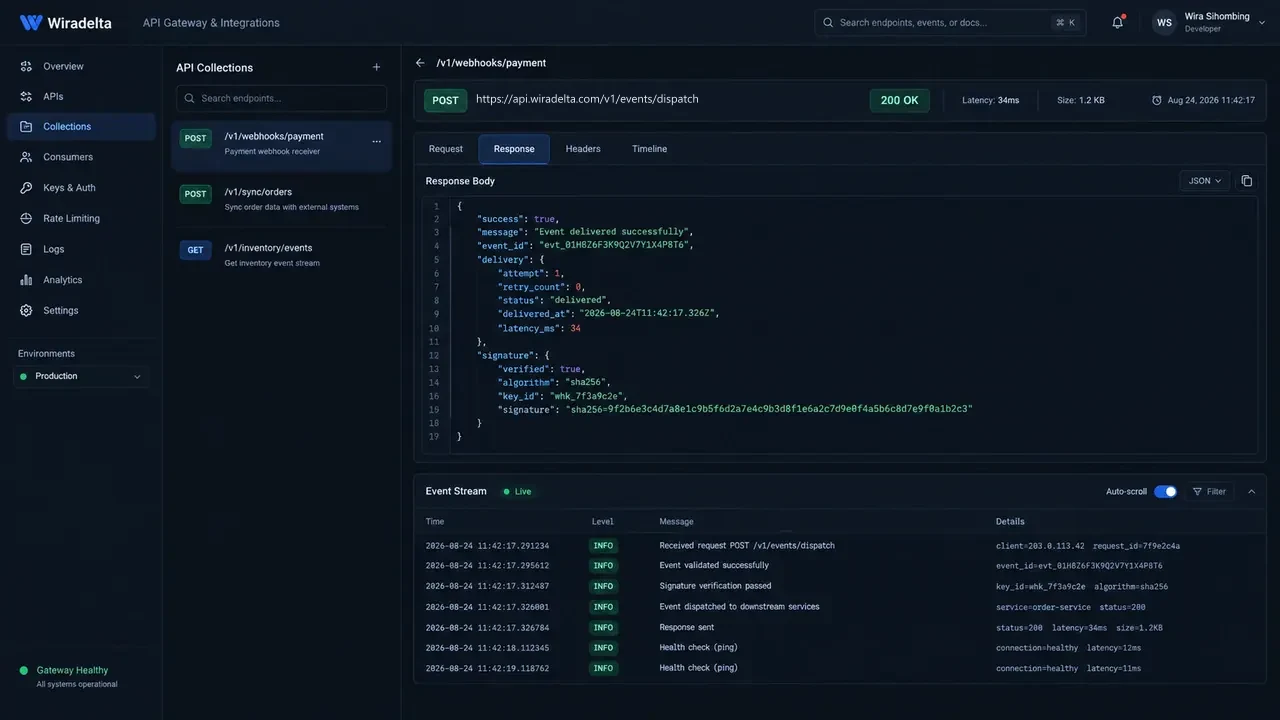Open Filter for event stream

pos(1210,491)
